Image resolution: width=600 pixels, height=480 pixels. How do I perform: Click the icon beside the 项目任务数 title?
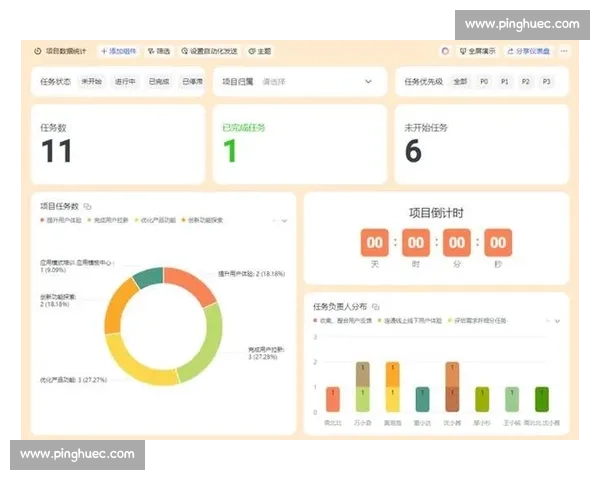tap(88, 206)
